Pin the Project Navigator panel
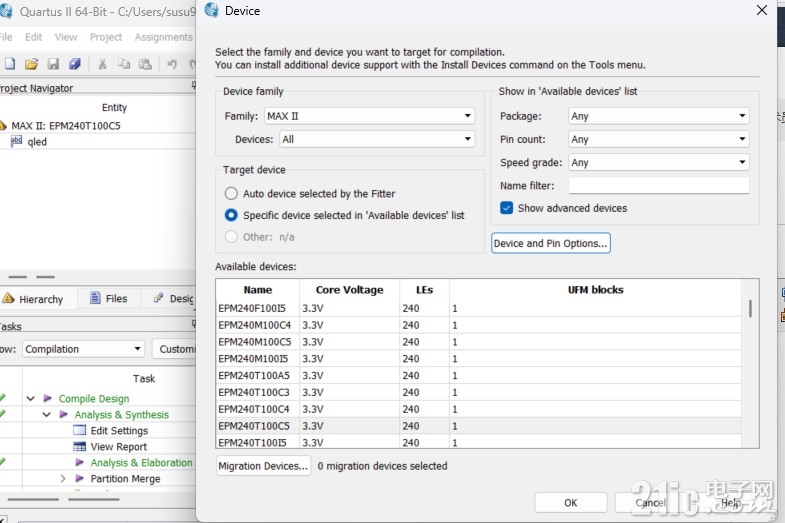The image size is (785, 523). tap(194, 86)
